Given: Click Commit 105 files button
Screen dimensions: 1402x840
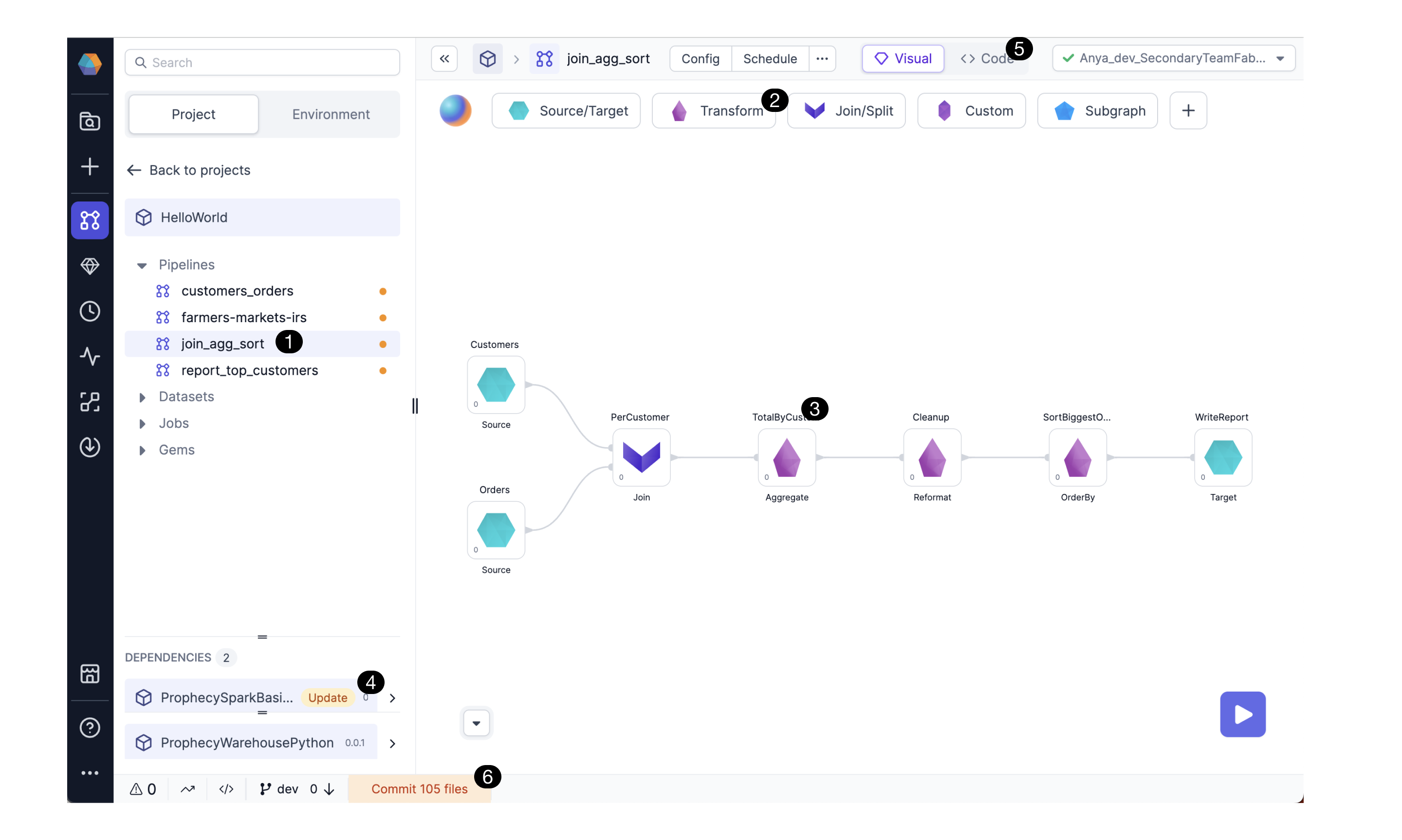Looking at the screenshot, I should point(420,789).
